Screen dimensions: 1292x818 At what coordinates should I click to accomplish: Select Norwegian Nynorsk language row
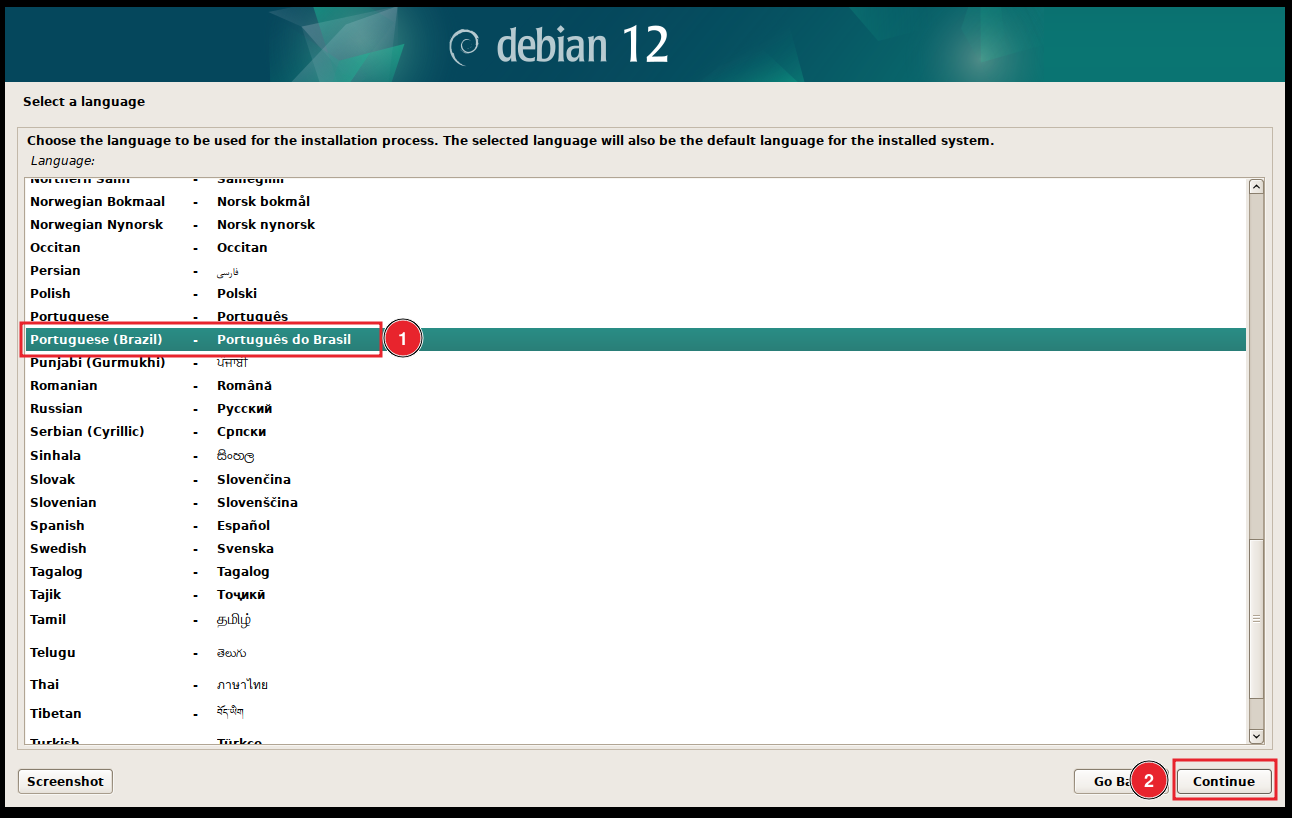[x=636, y=224]
